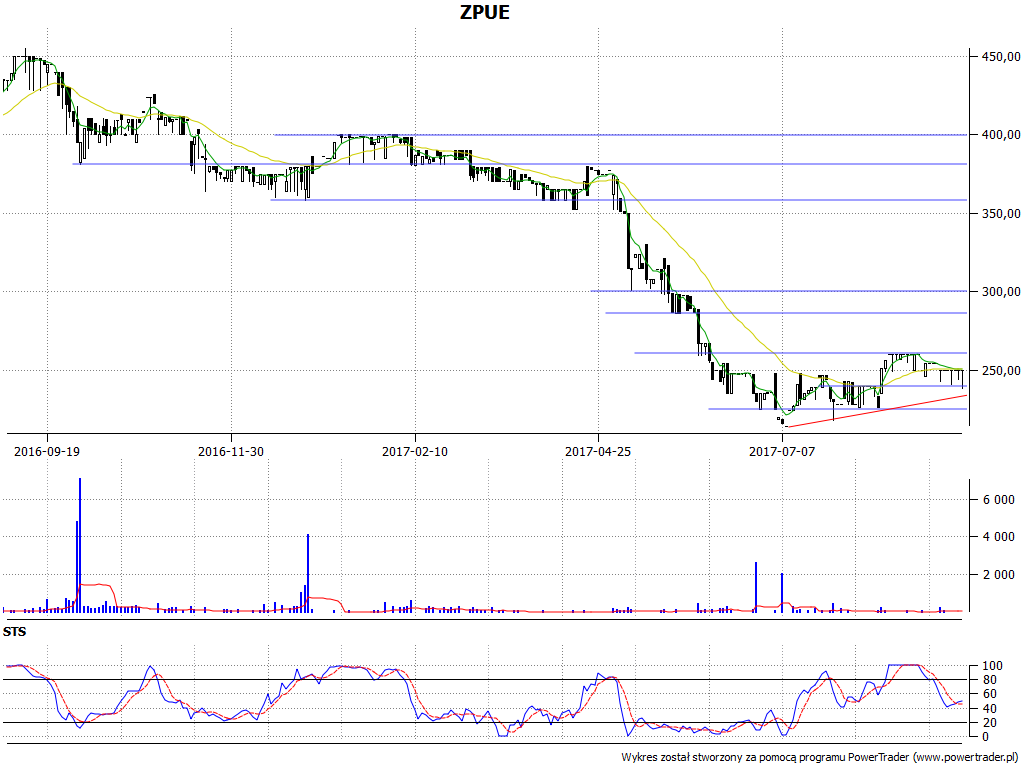
Task: Click the 60 level on STS axis
Action: pos(989,694)
